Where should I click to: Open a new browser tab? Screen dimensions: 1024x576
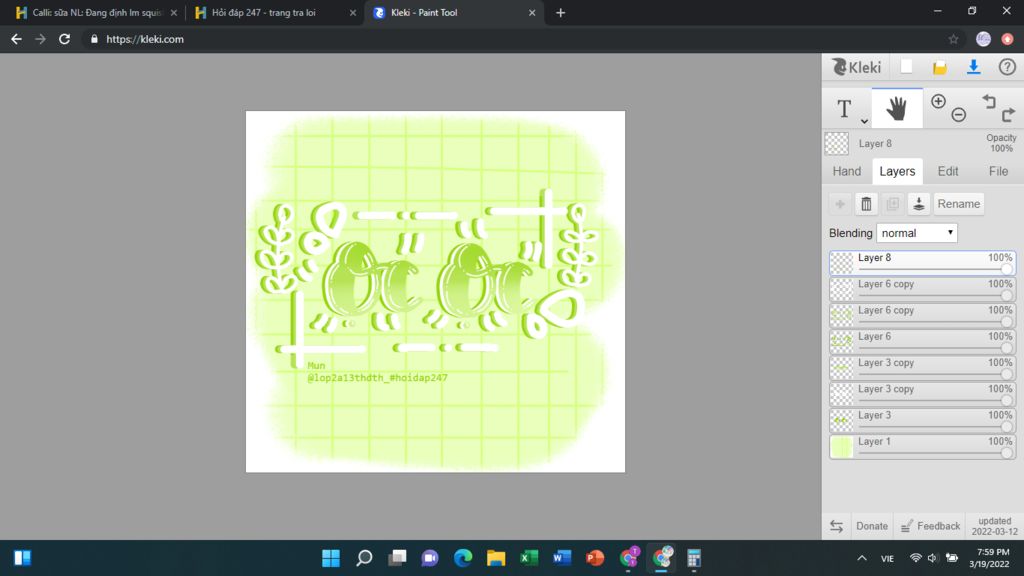pos(560,12)
